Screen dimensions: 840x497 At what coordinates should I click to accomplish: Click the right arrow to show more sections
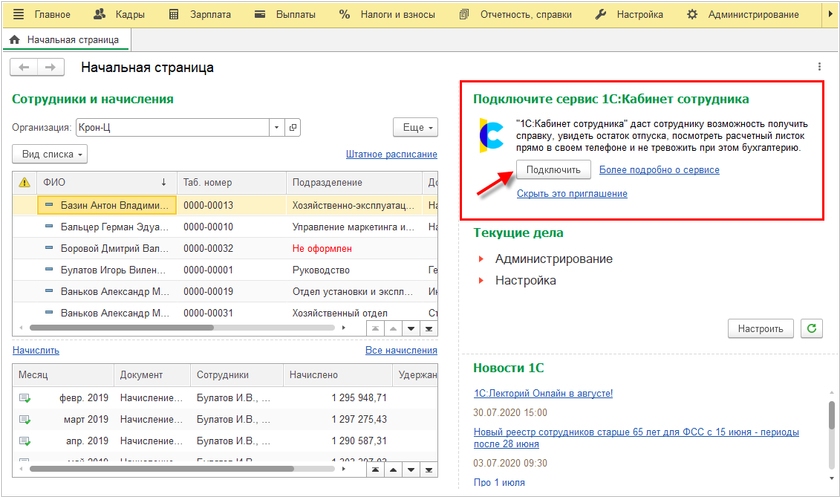click(830, 14)
